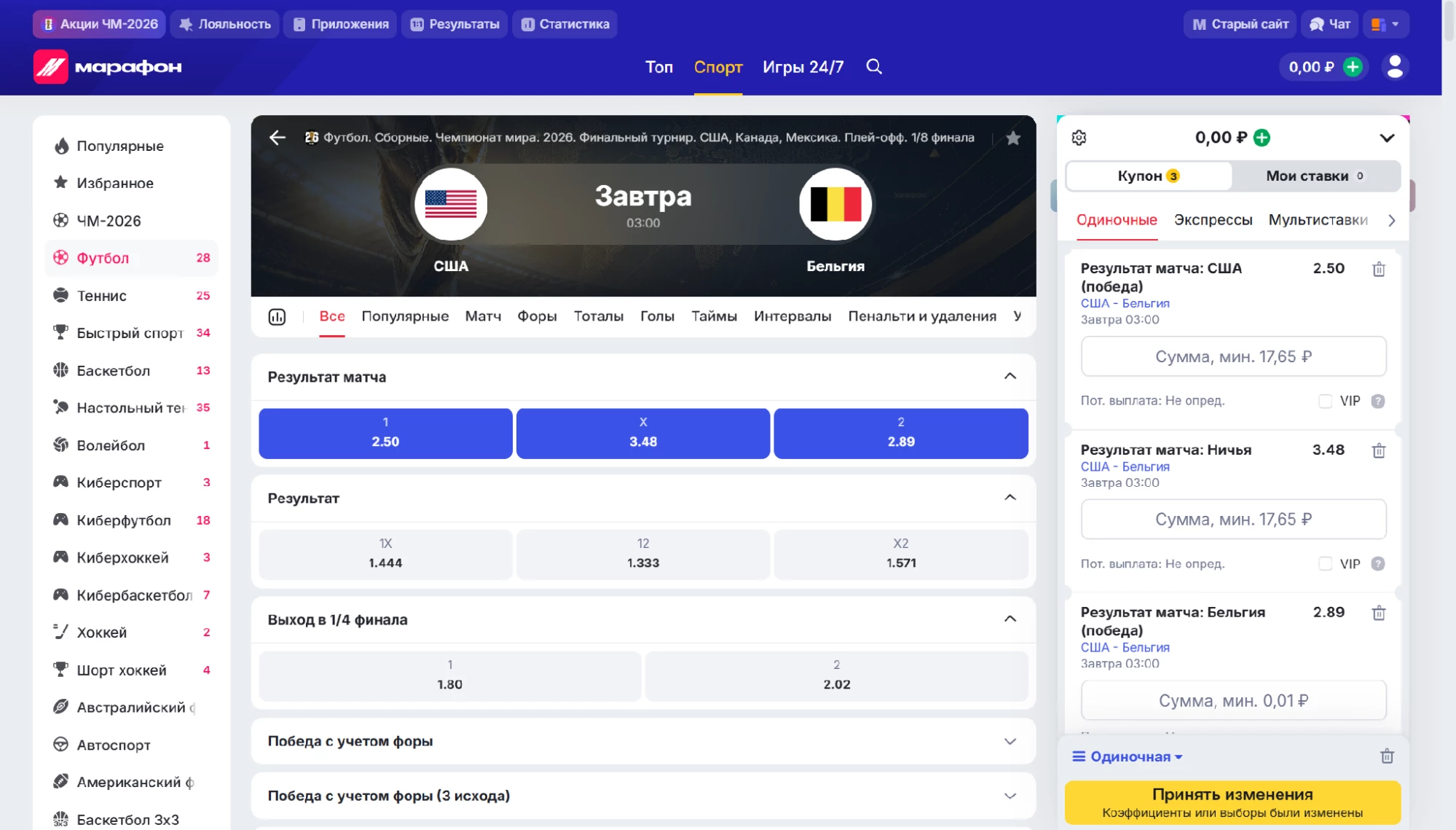Show more betslip tabs with right chevron
1456x830 pixels.
point(1391,220)
